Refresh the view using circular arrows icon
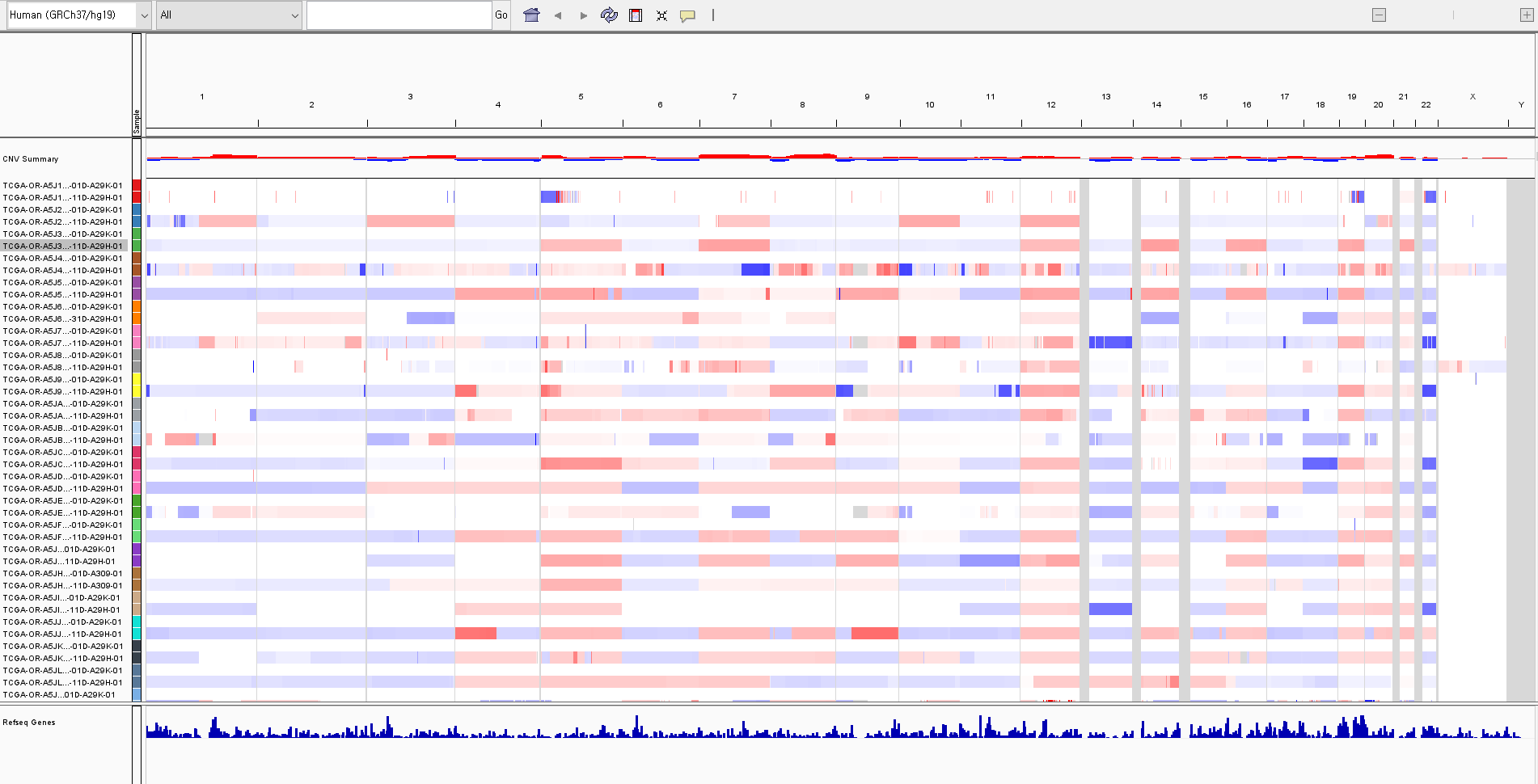This screenshot has height=784, width=1538. [609, 15]
